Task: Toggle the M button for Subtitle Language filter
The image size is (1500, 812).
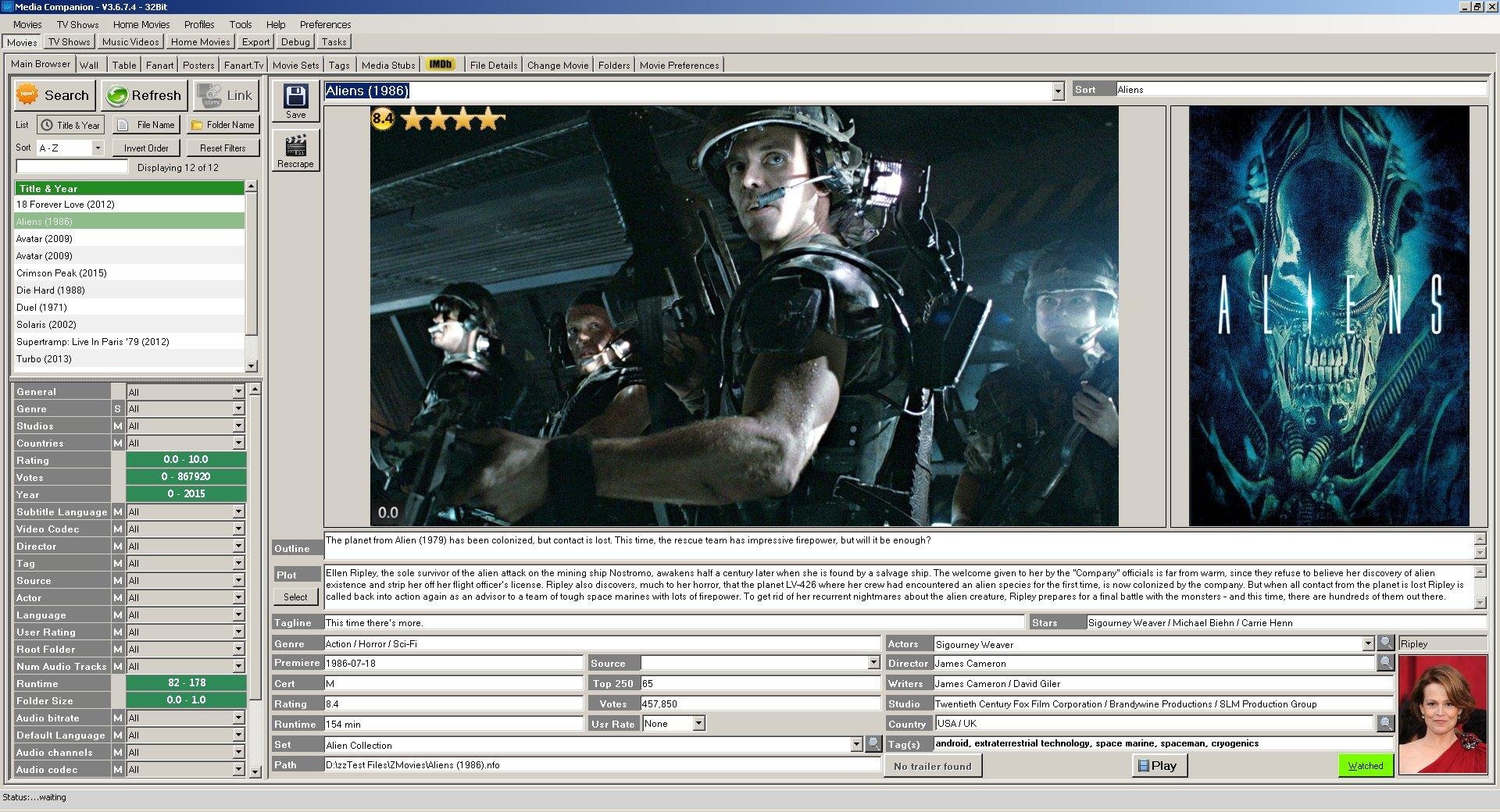Action: (x=118, y=512)
